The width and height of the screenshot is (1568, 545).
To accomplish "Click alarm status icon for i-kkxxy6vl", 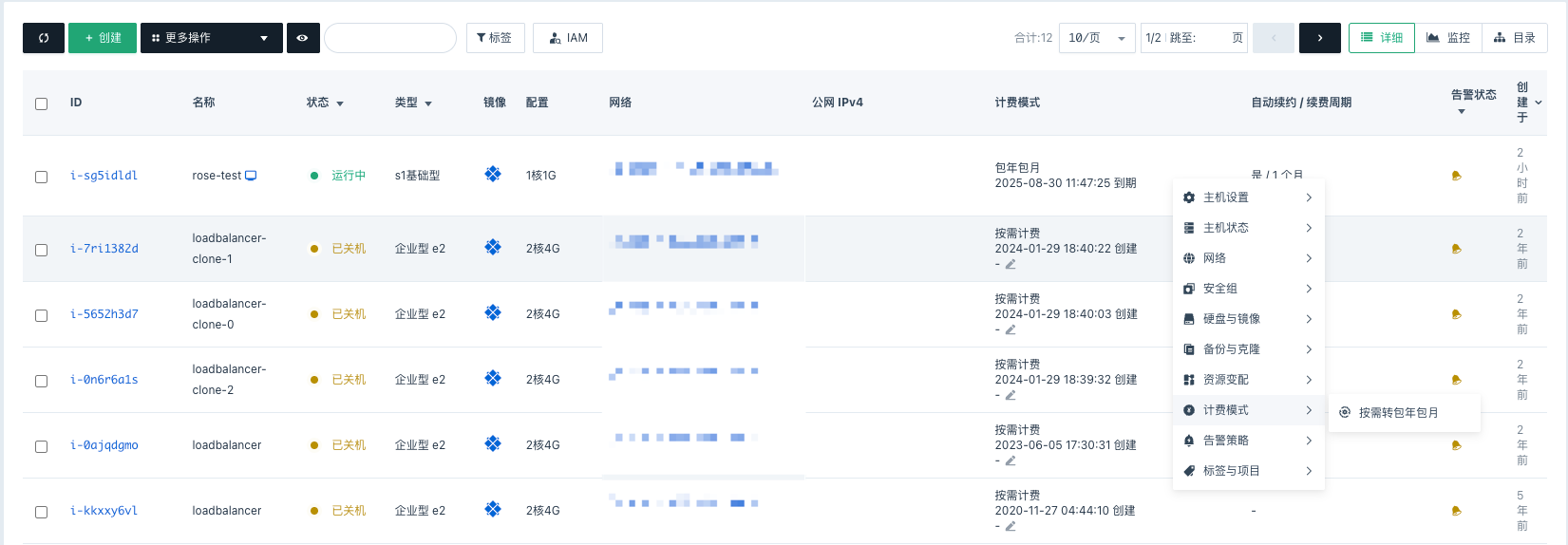I will click(1456, 511).
